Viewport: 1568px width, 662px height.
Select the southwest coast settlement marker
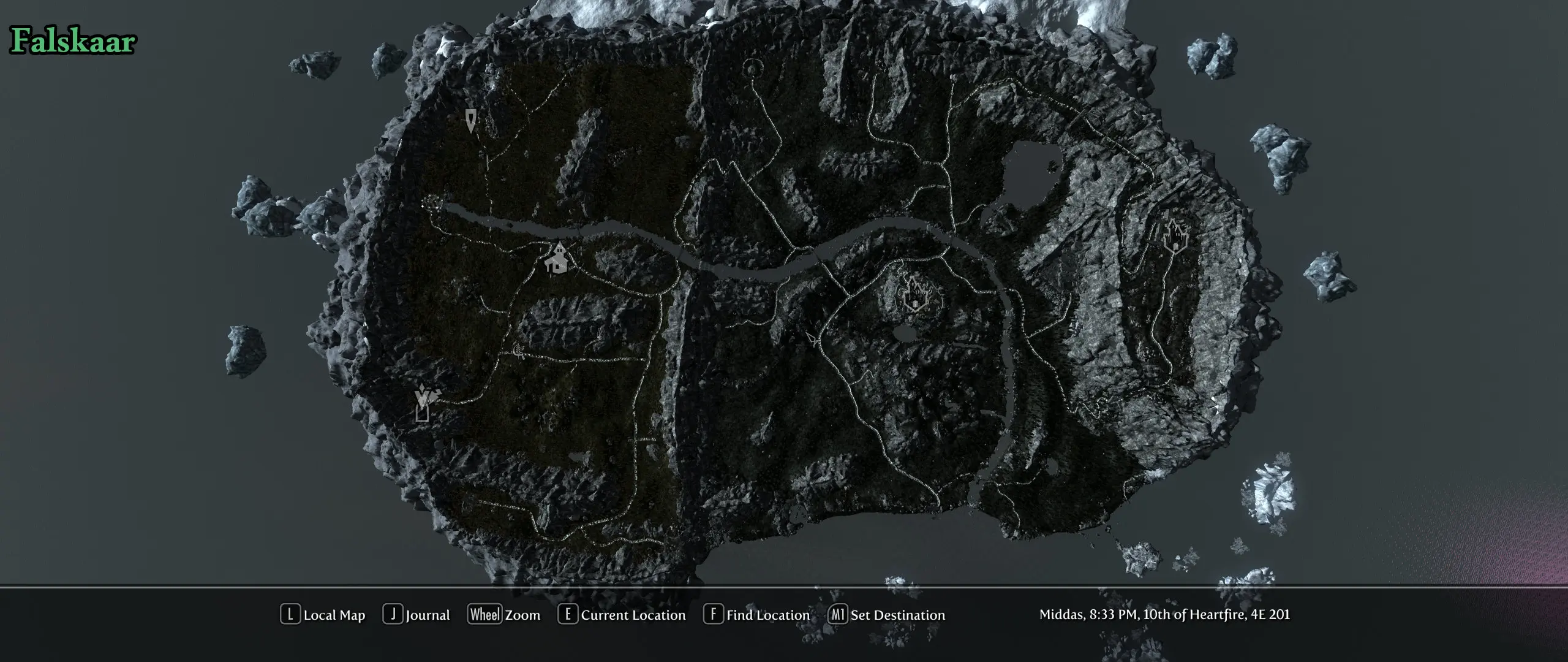point(424,402)
